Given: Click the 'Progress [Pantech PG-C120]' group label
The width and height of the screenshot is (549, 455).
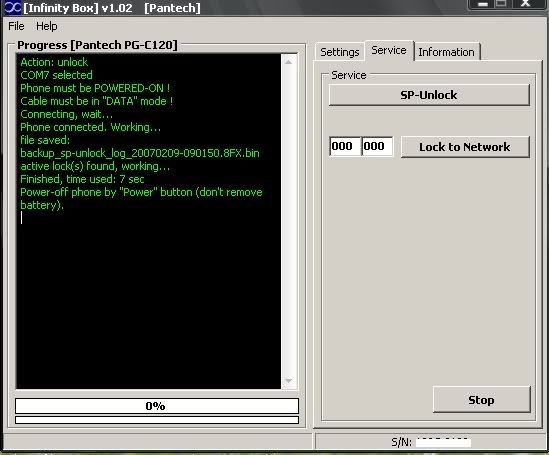Looking at the screenshot, I should pos(97,45).
